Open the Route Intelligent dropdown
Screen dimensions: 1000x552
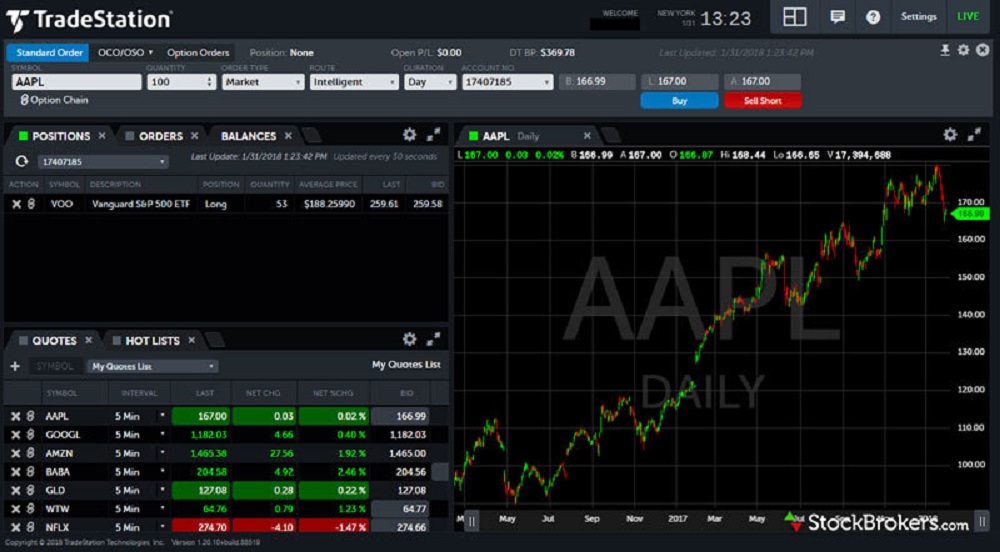353,82
